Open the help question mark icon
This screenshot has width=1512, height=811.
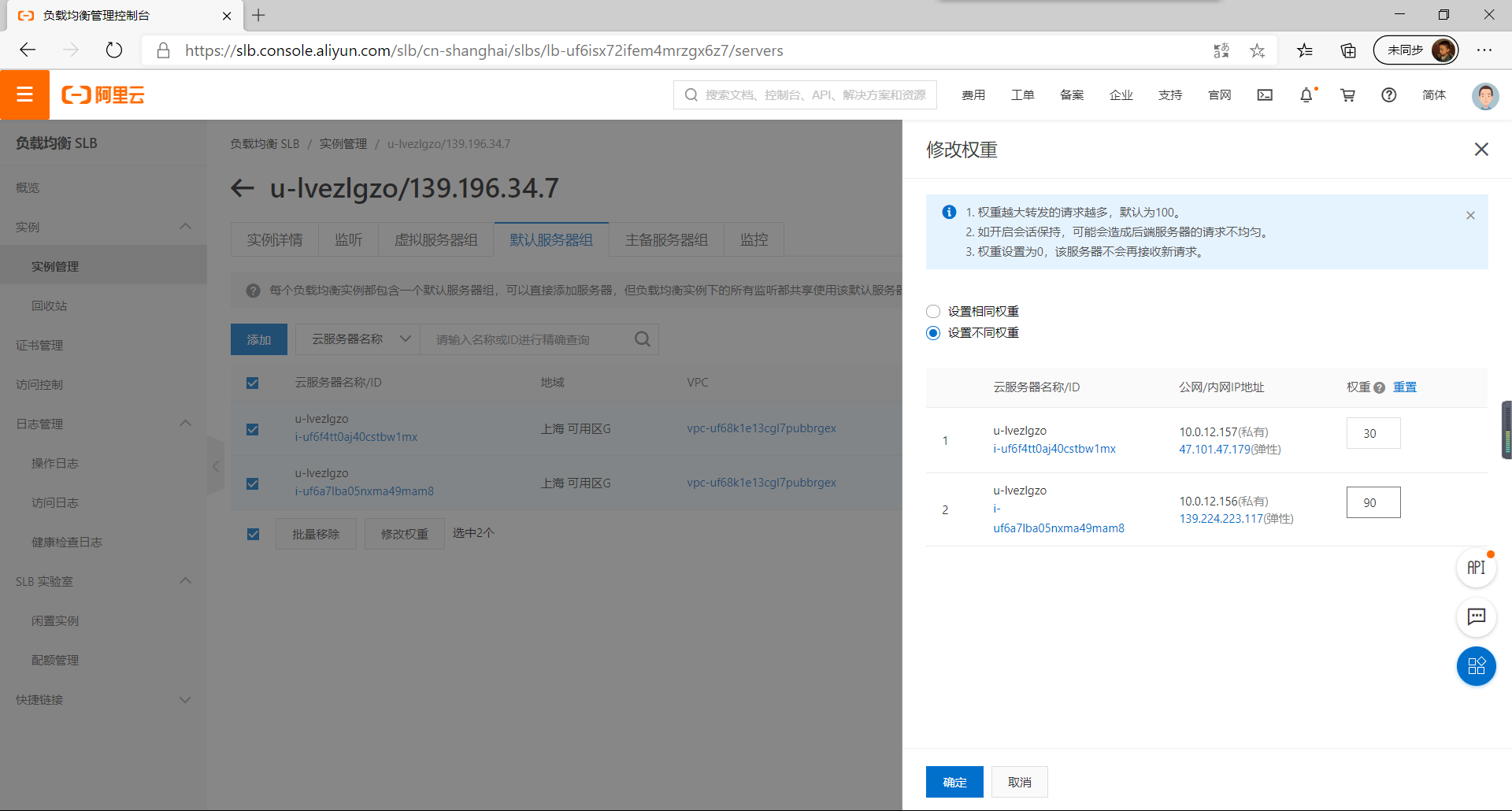point(1389,94)
